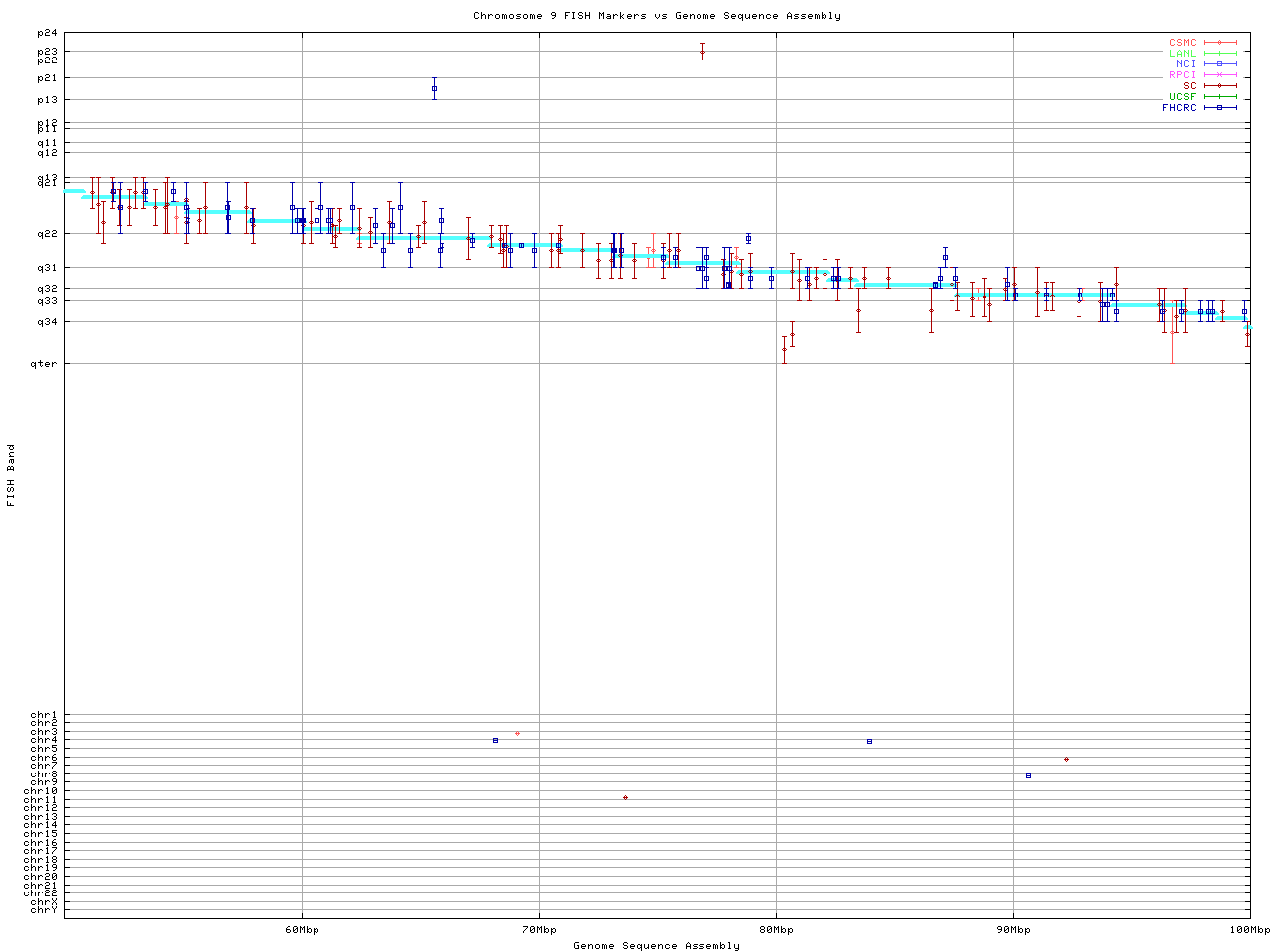Select the black square marker near band p13
The width and height of the screenshot is (1270, 952).
coord(434,88)
